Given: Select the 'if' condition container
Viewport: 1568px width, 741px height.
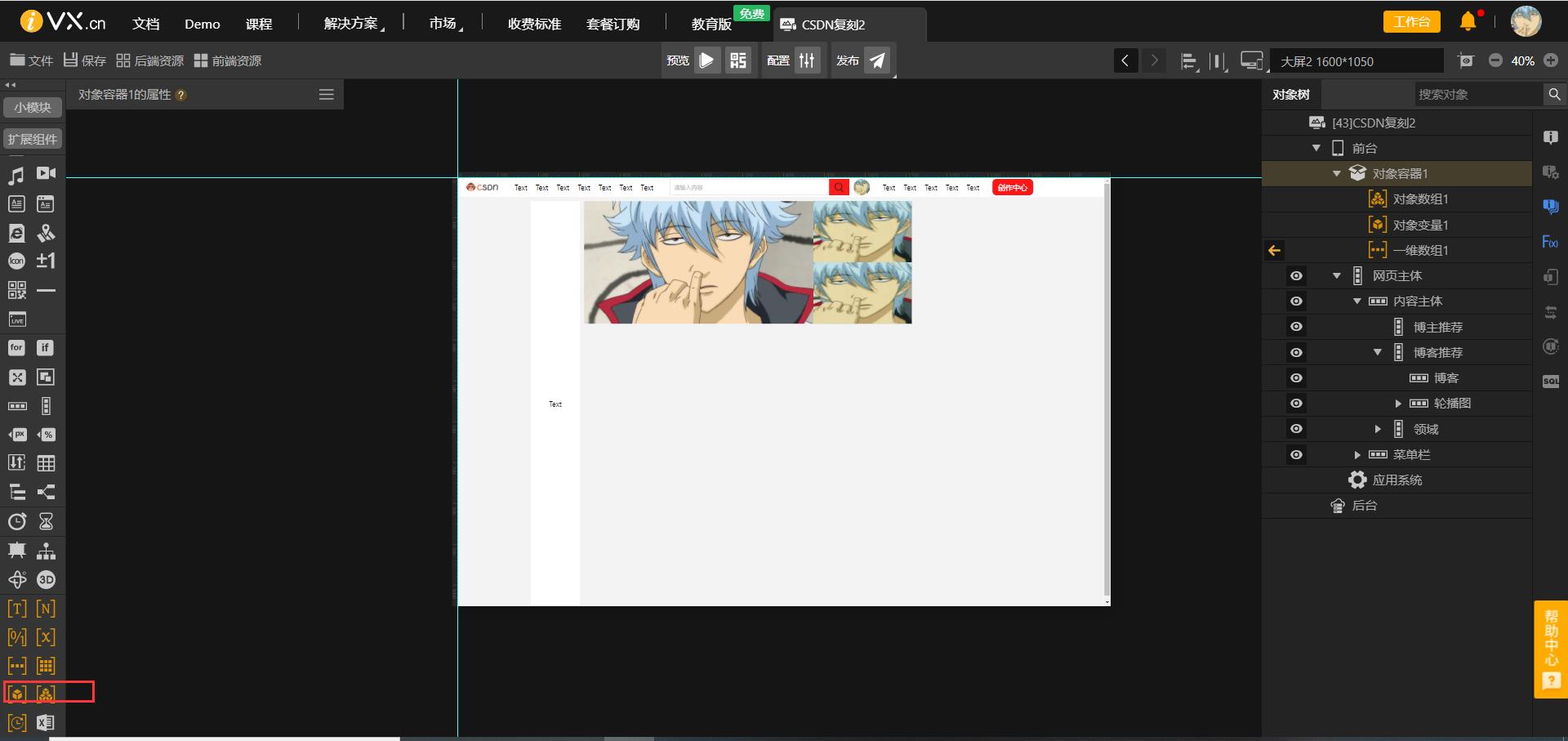Looking at the screenshot, I should [46, 348].
